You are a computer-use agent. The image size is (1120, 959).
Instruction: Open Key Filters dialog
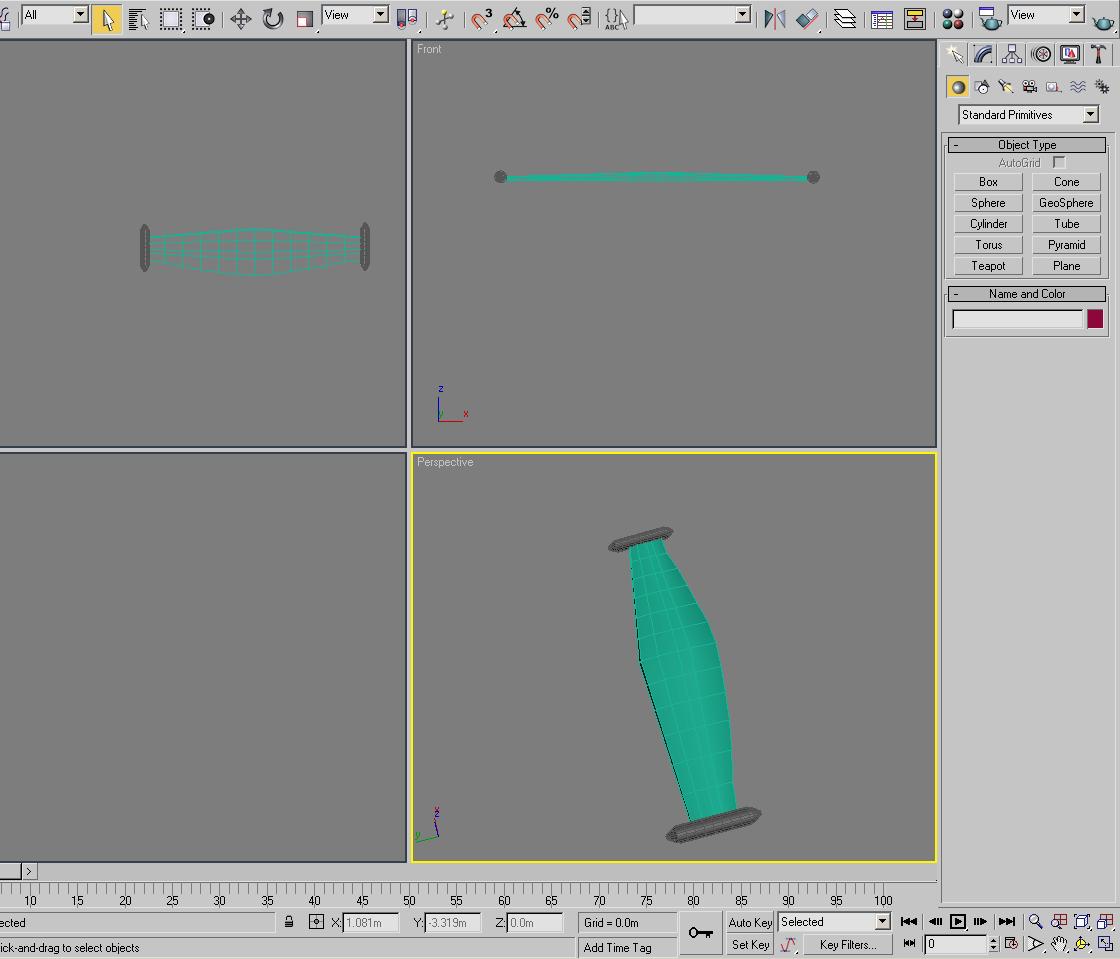pos(847,945)
